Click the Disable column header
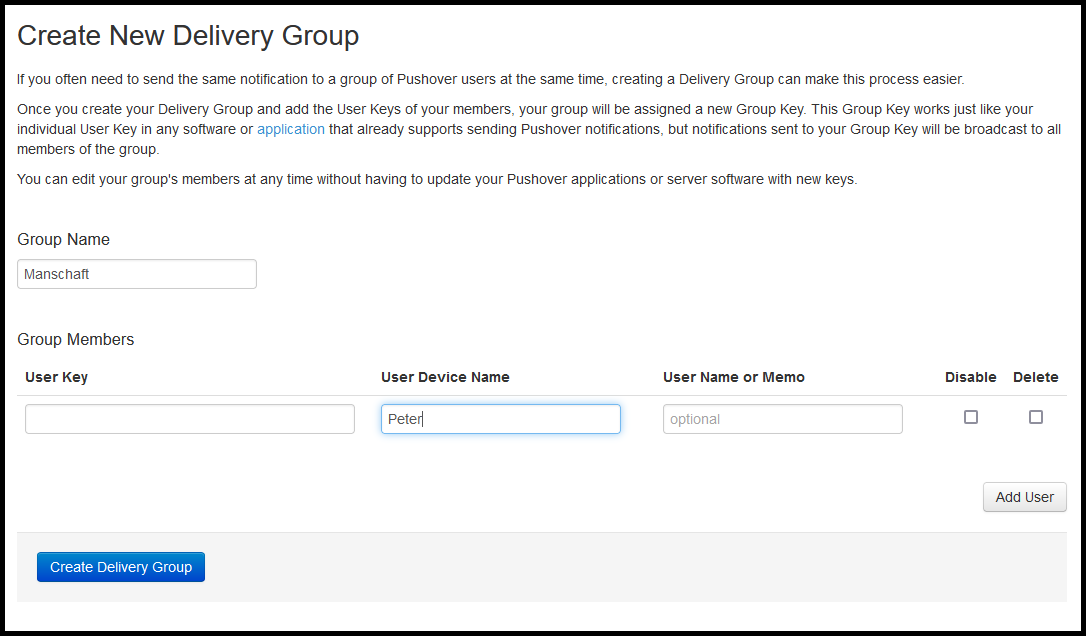1086x636 pixels. click(970, 378)
